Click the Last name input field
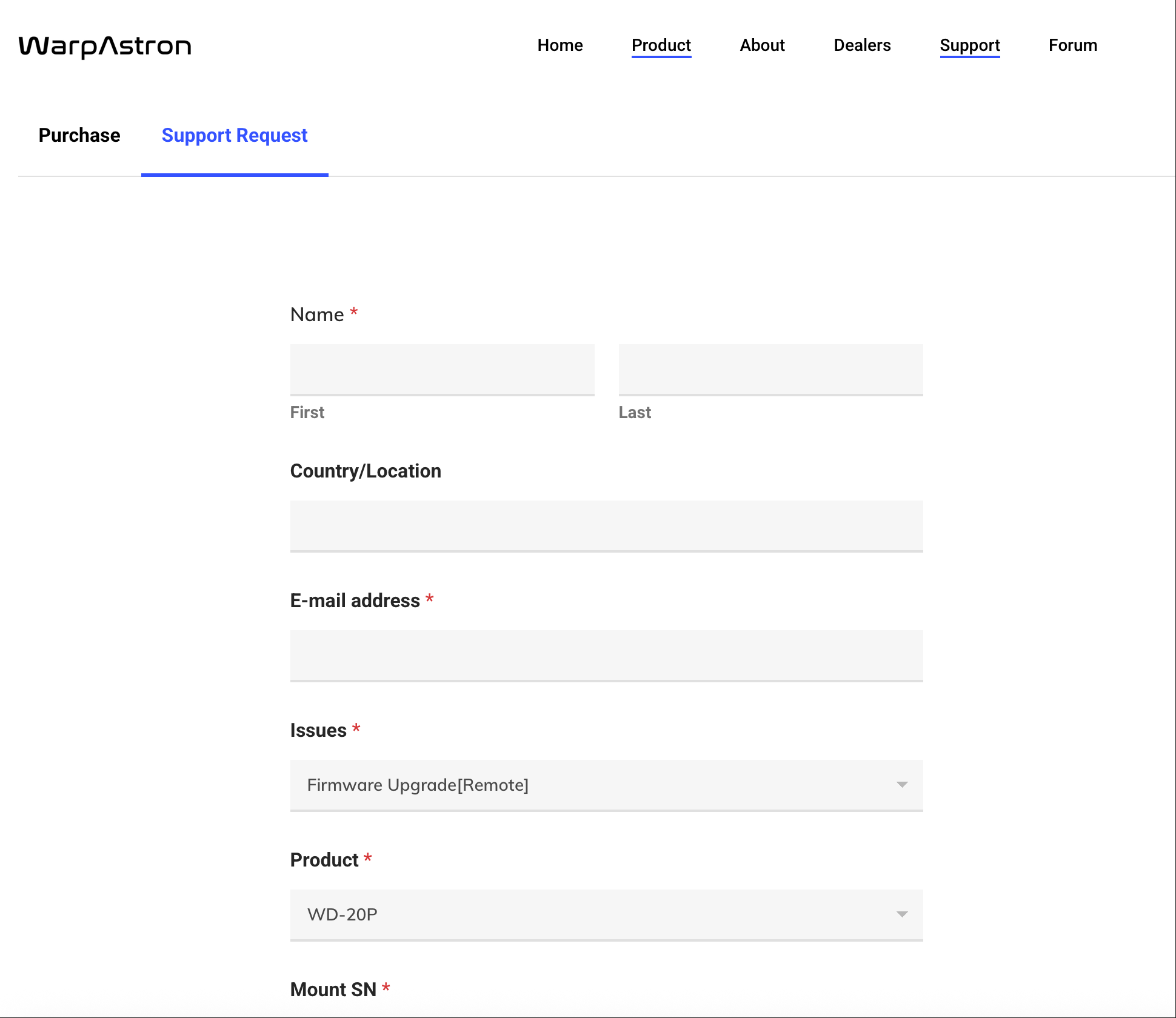 pos(770,370)
